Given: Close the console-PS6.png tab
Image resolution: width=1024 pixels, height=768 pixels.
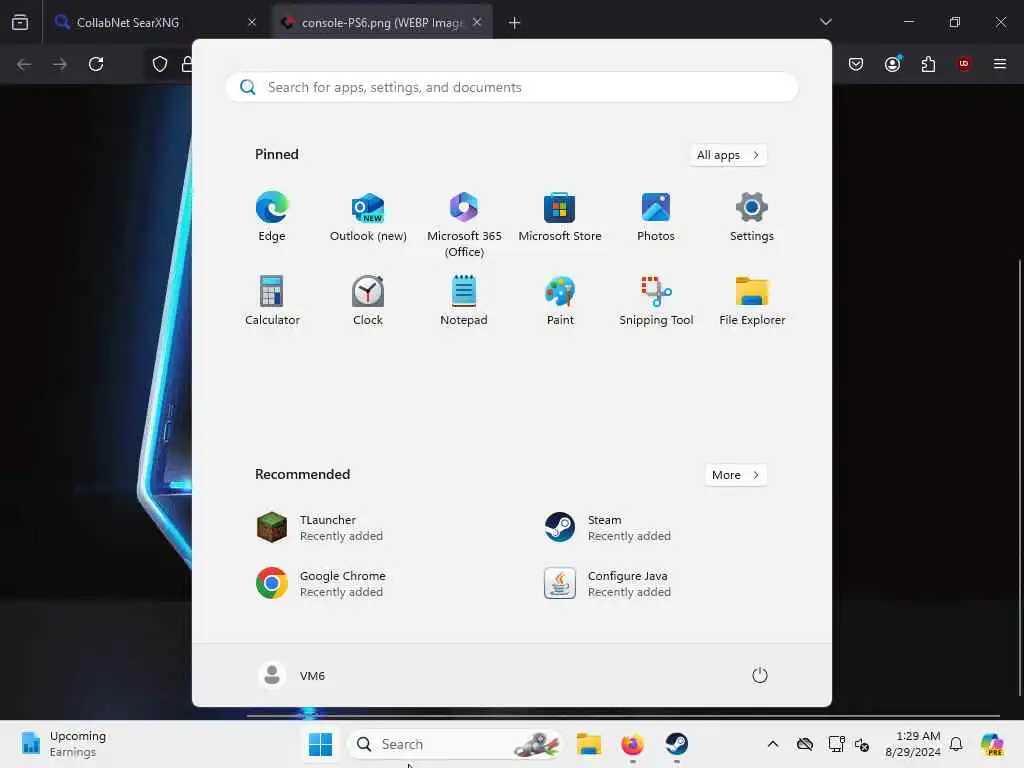Looking at the screenshot, I should coord(477,22).
